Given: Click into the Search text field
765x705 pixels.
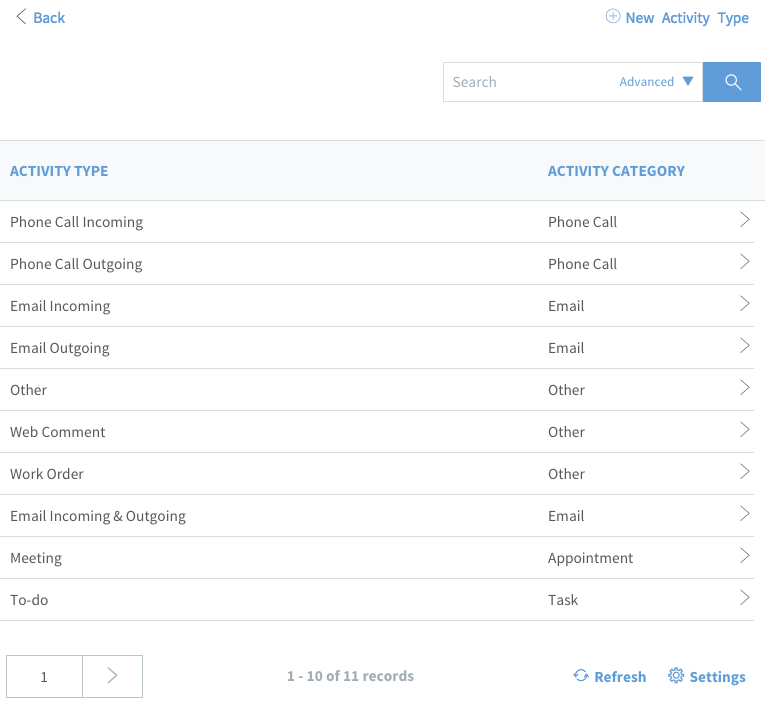Looking at the screenshot, I should tap(529, 82).
